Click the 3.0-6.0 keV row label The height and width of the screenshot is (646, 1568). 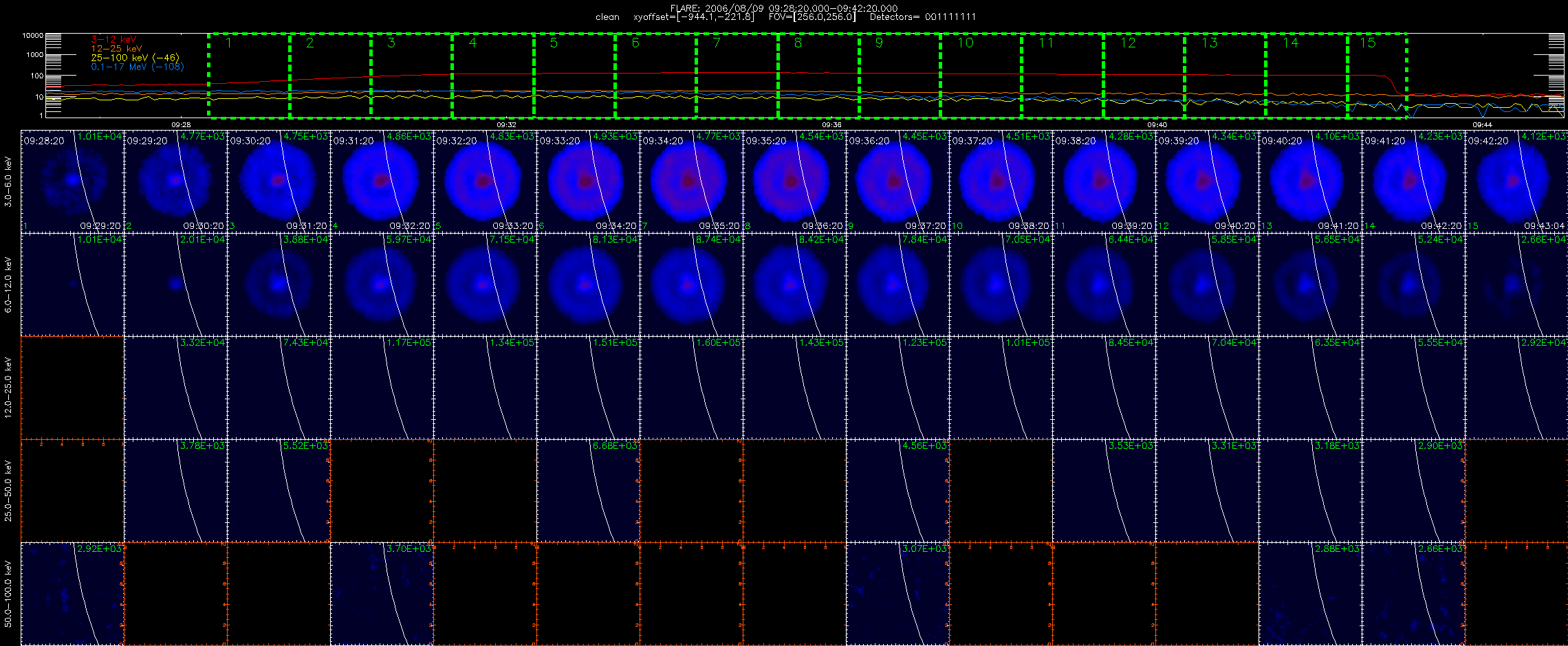pos(8,181)
